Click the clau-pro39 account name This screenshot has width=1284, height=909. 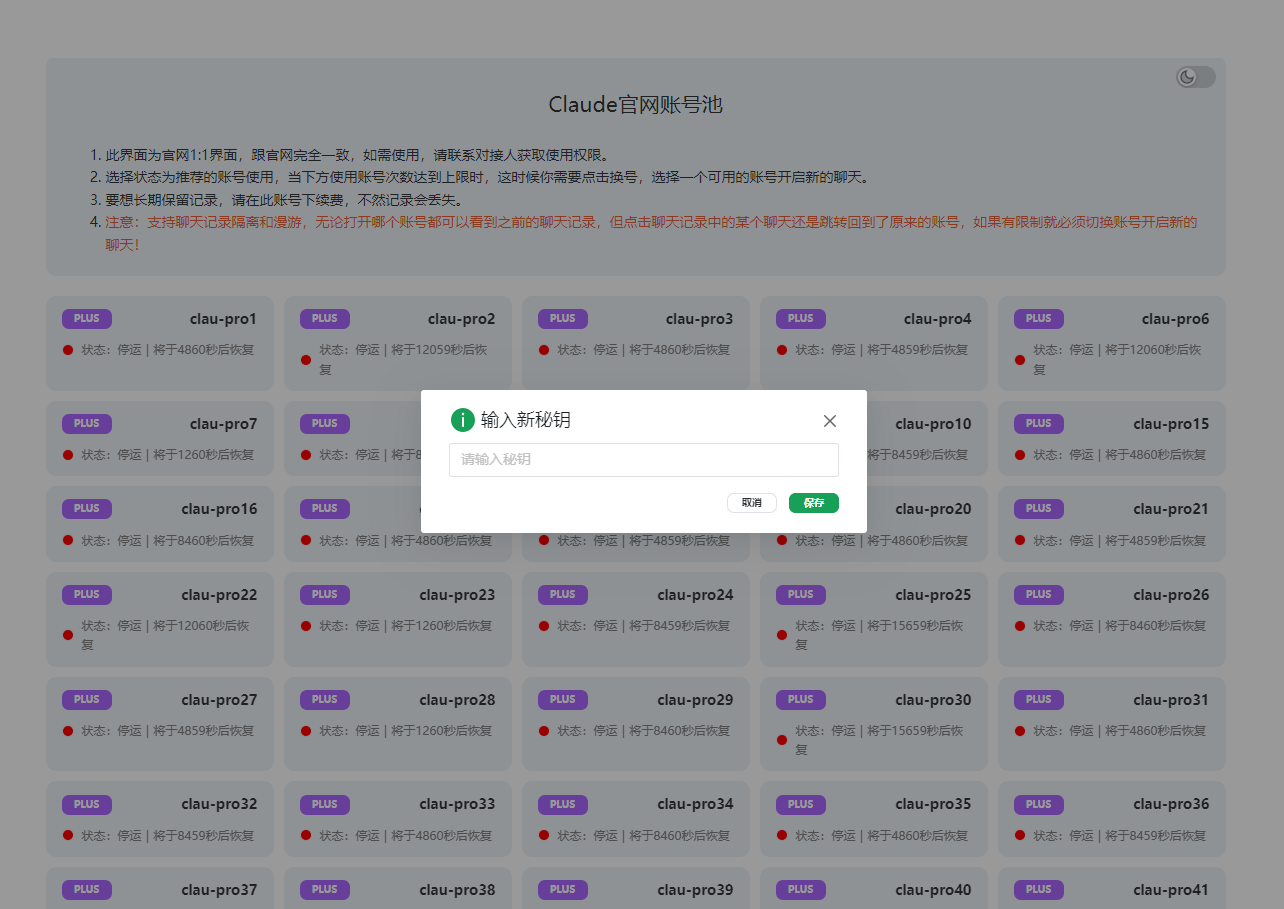[x=695, y=890]
